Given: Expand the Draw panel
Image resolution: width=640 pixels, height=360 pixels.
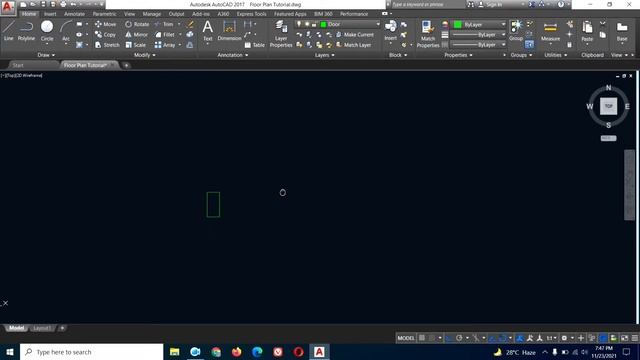Looking at the screenshot, I should tap(46, 55).
